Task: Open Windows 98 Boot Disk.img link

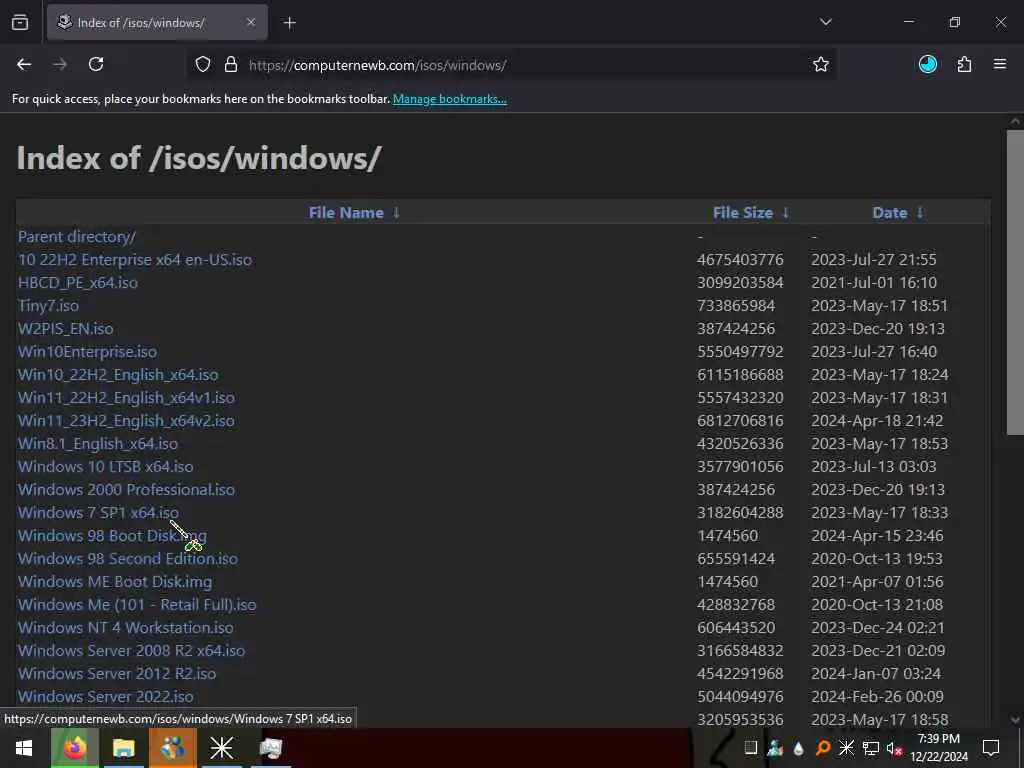Action: 112,536
